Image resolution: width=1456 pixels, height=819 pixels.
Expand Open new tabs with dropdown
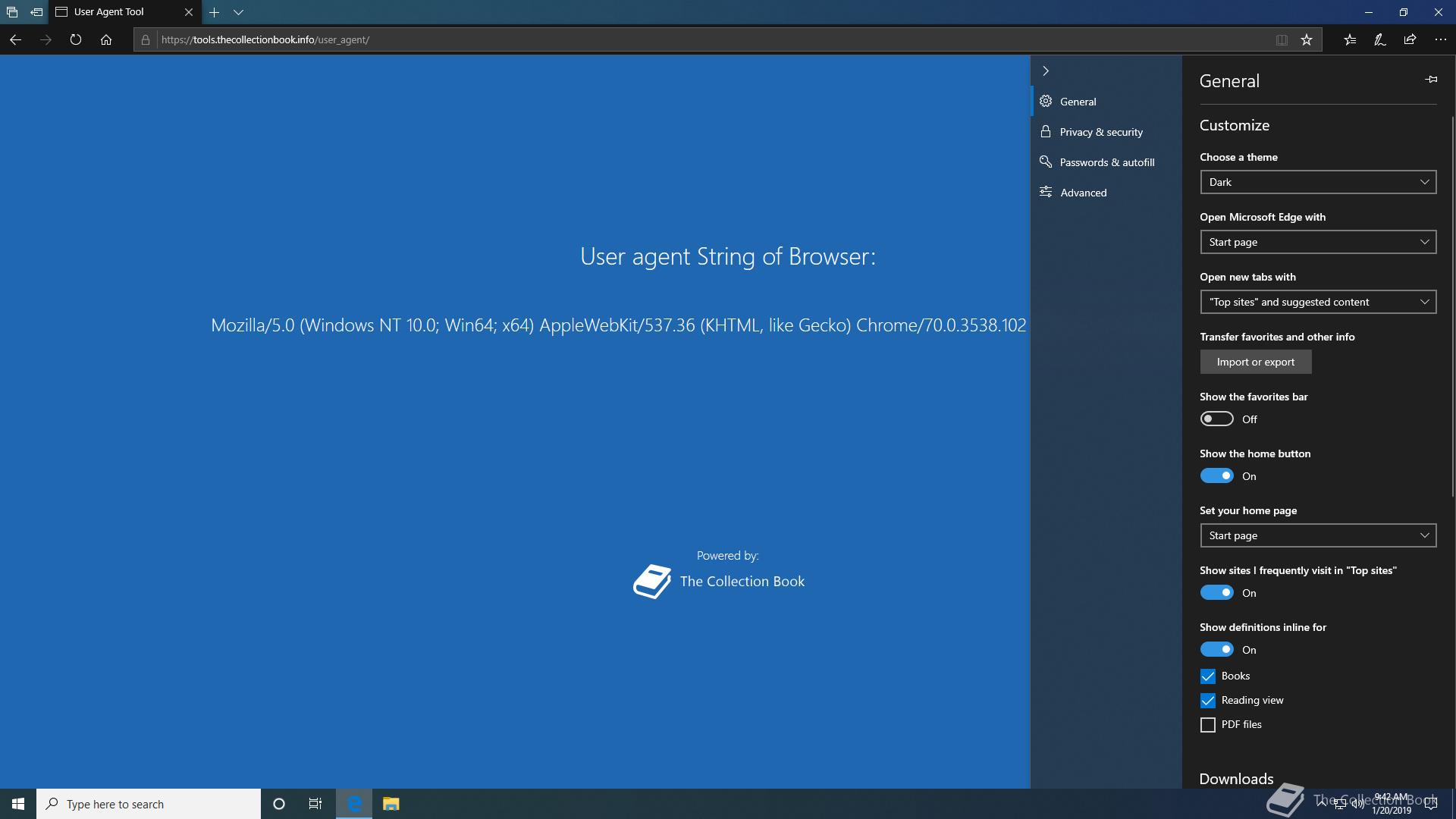pos(1318,302)
